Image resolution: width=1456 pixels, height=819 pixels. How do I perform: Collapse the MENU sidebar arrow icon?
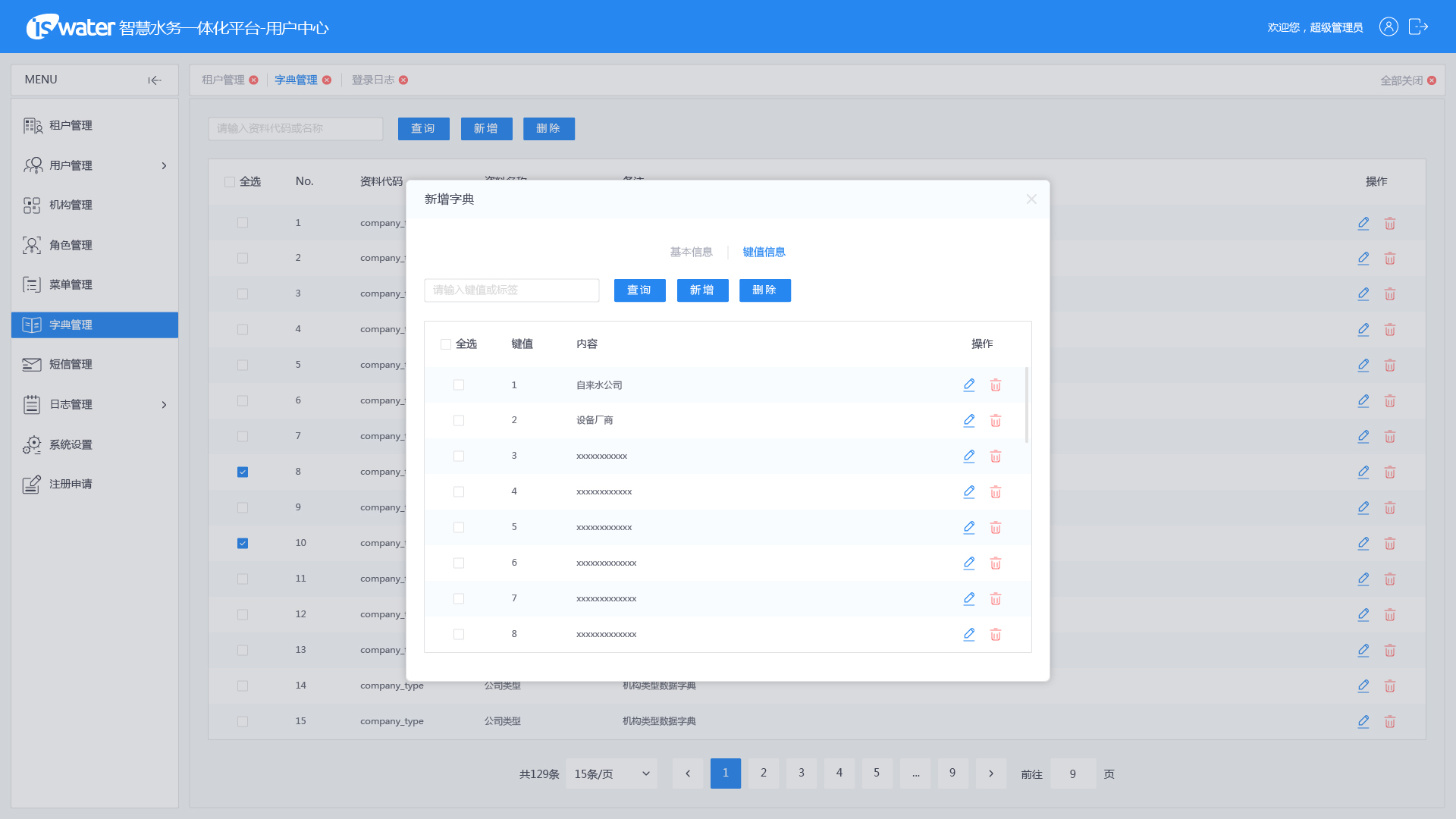[155, 80]
